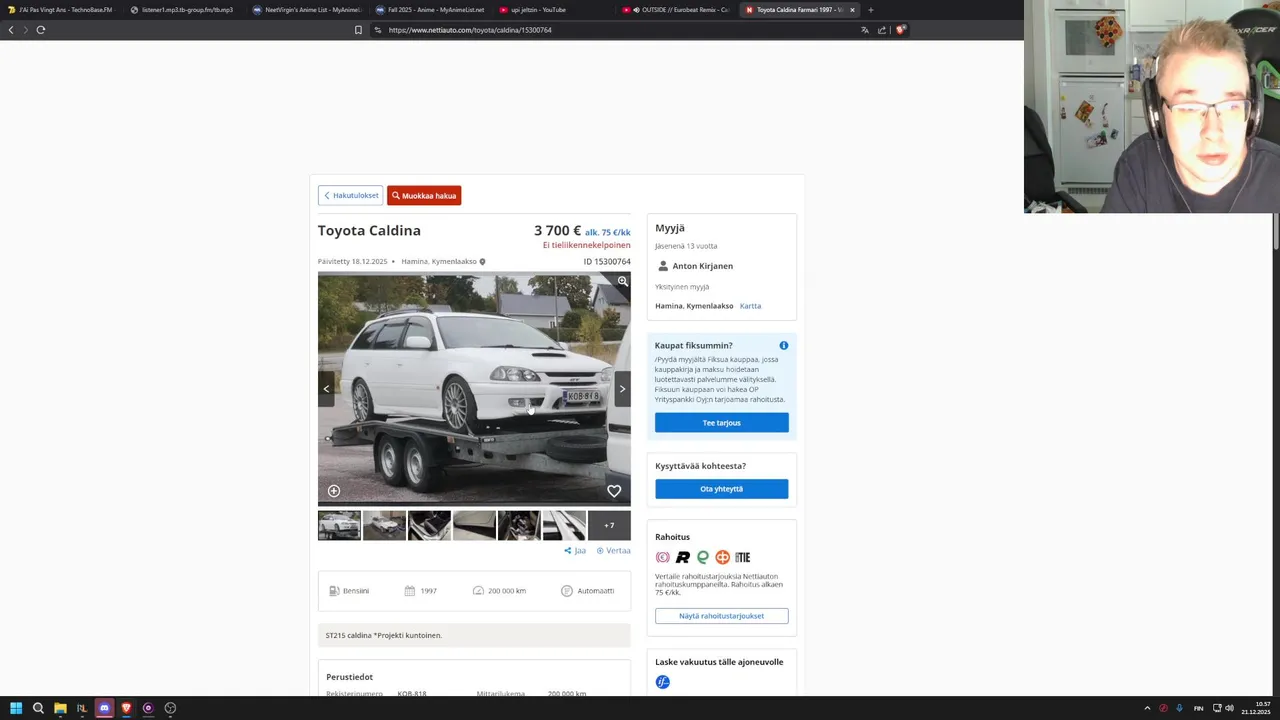Viewport: 1280px width, 720px height.
Task: Open the If insurance logo
Action: 662,682
